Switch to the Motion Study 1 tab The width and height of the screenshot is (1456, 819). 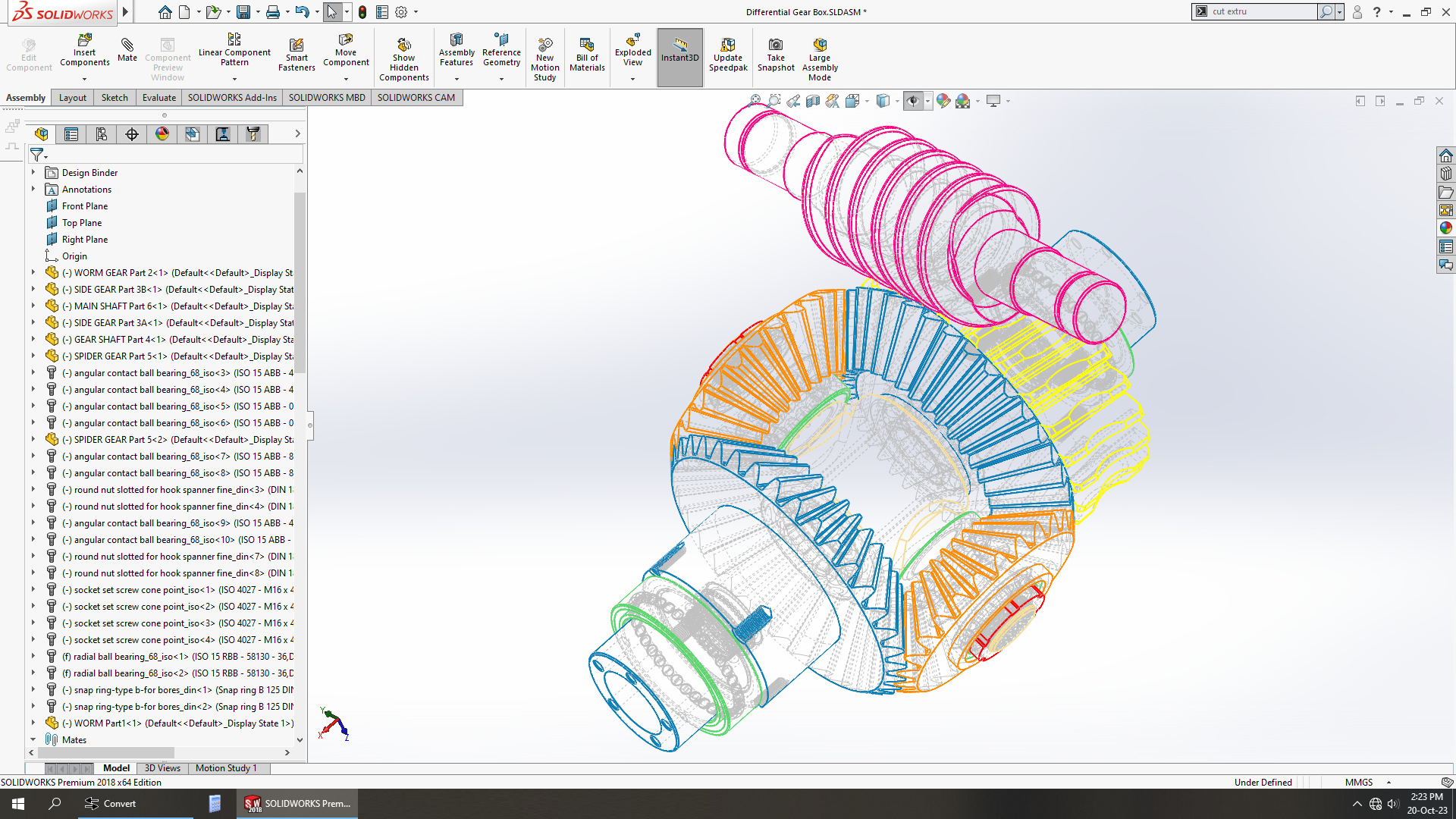click(x=225, y=767)
